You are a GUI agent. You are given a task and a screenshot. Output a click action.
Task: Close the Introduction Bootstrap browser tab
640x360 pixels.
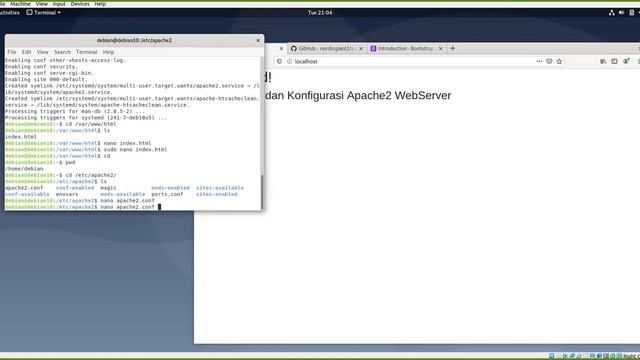(x=440, y=48)
